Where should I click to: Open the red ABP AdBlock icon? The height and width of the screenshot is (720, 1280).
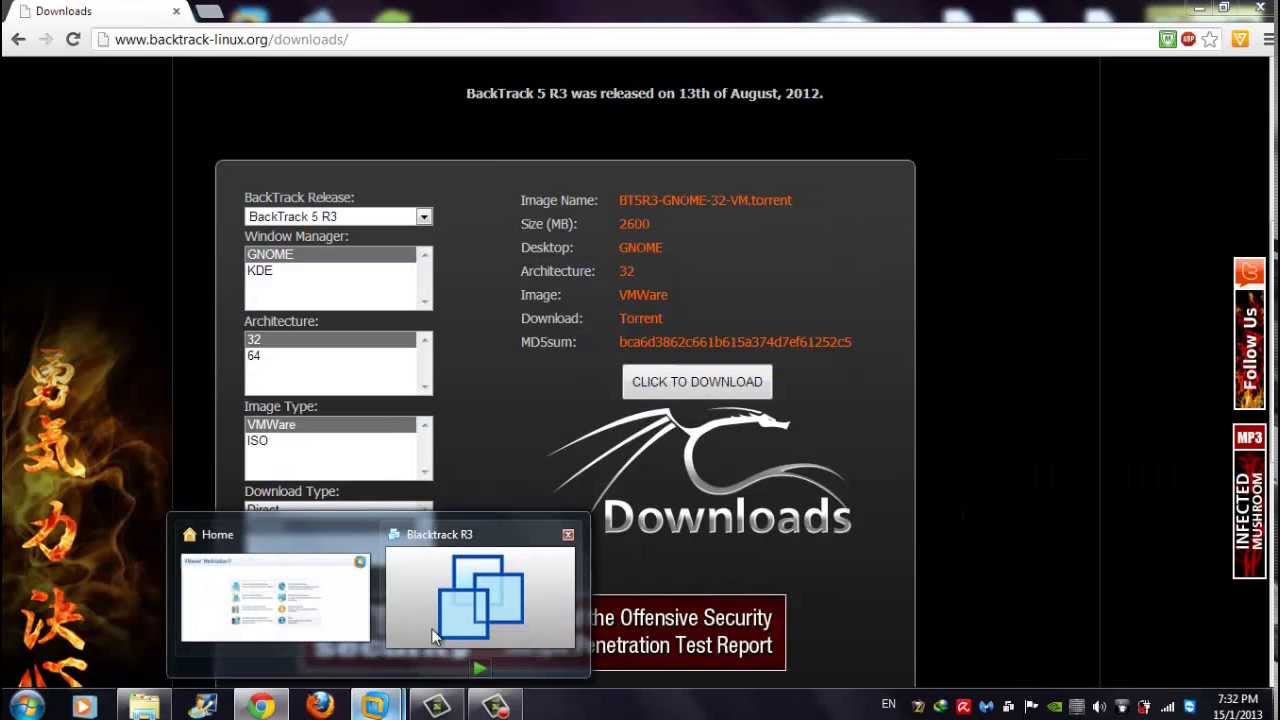coord(1188,39)
